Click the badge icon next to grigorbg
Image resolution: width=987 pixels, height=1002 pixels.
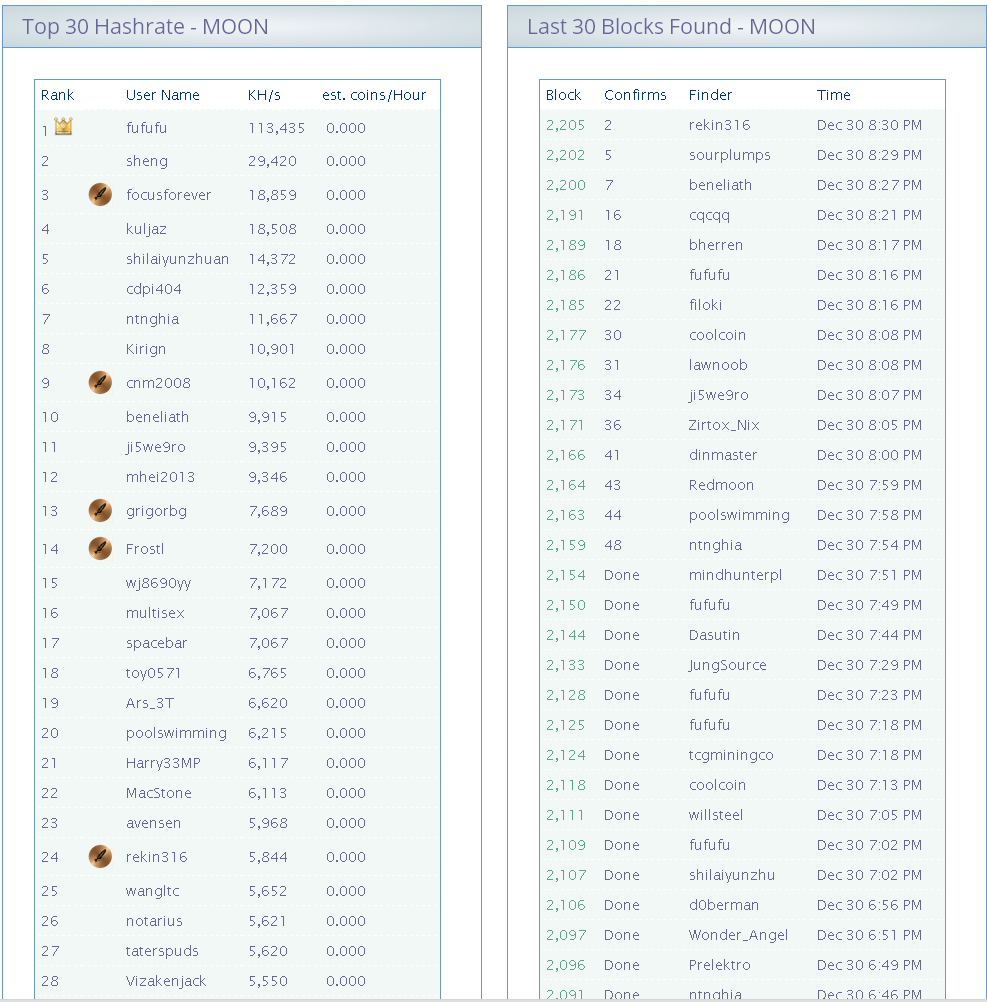[100, 510]
